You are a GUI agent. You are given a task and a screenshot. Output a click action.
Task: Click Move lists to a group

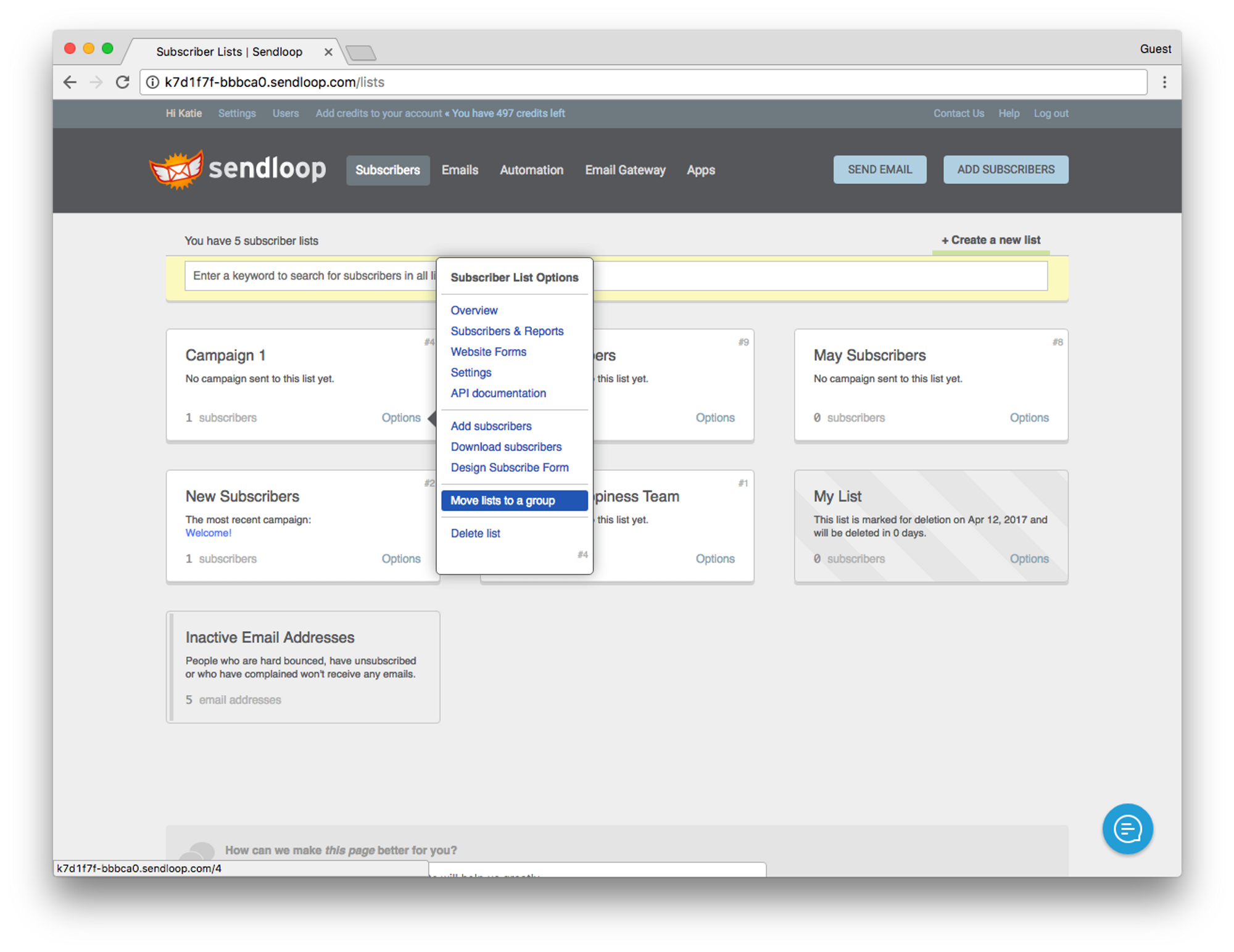514,500
